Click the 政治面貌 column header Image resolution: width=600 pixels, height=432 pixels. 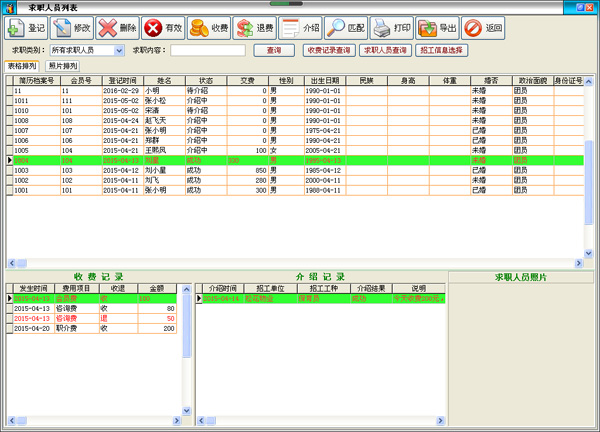[533, 80]
